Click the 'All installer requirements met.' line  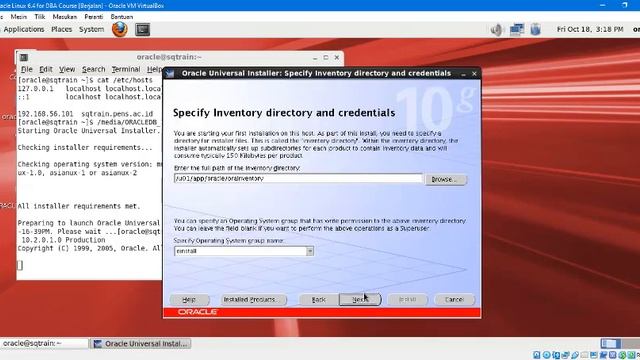[x=79, y=206]
